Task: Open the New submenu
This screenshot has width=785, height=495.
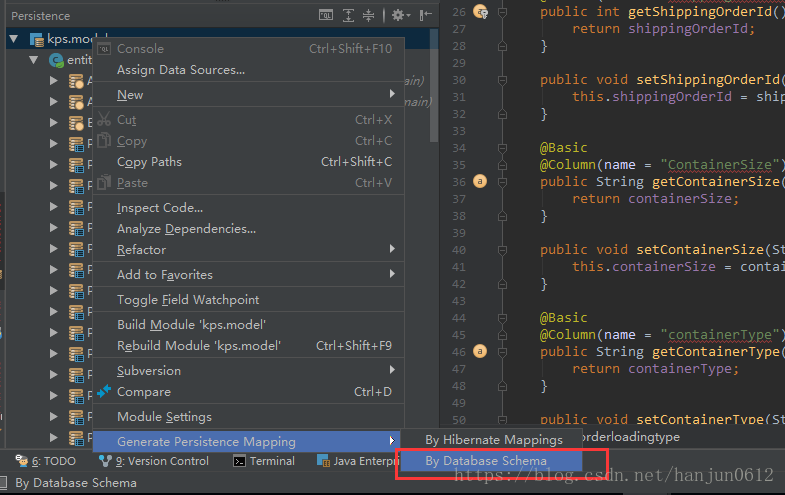Action: (248, 95)
